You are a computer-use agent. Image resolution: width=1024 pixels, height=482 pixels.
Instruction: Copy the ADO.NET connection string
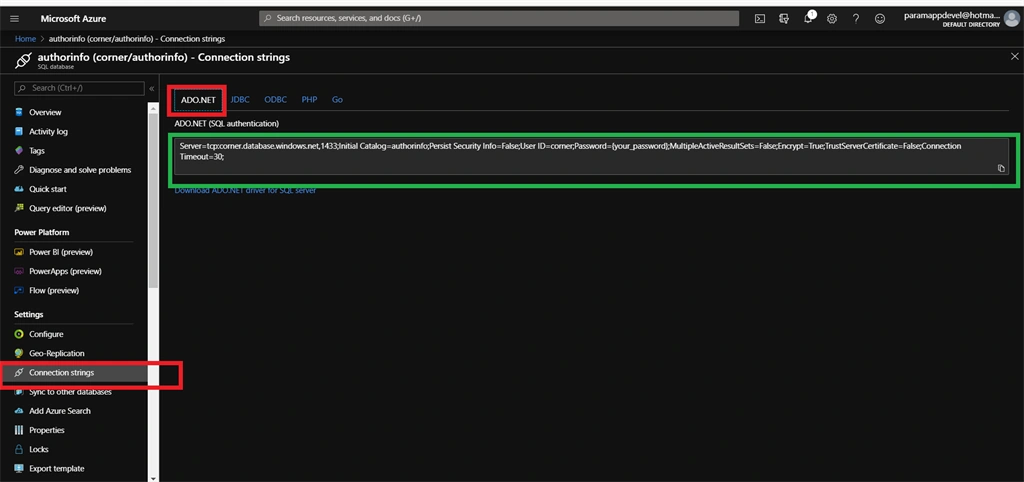[x=1001, y=169]
